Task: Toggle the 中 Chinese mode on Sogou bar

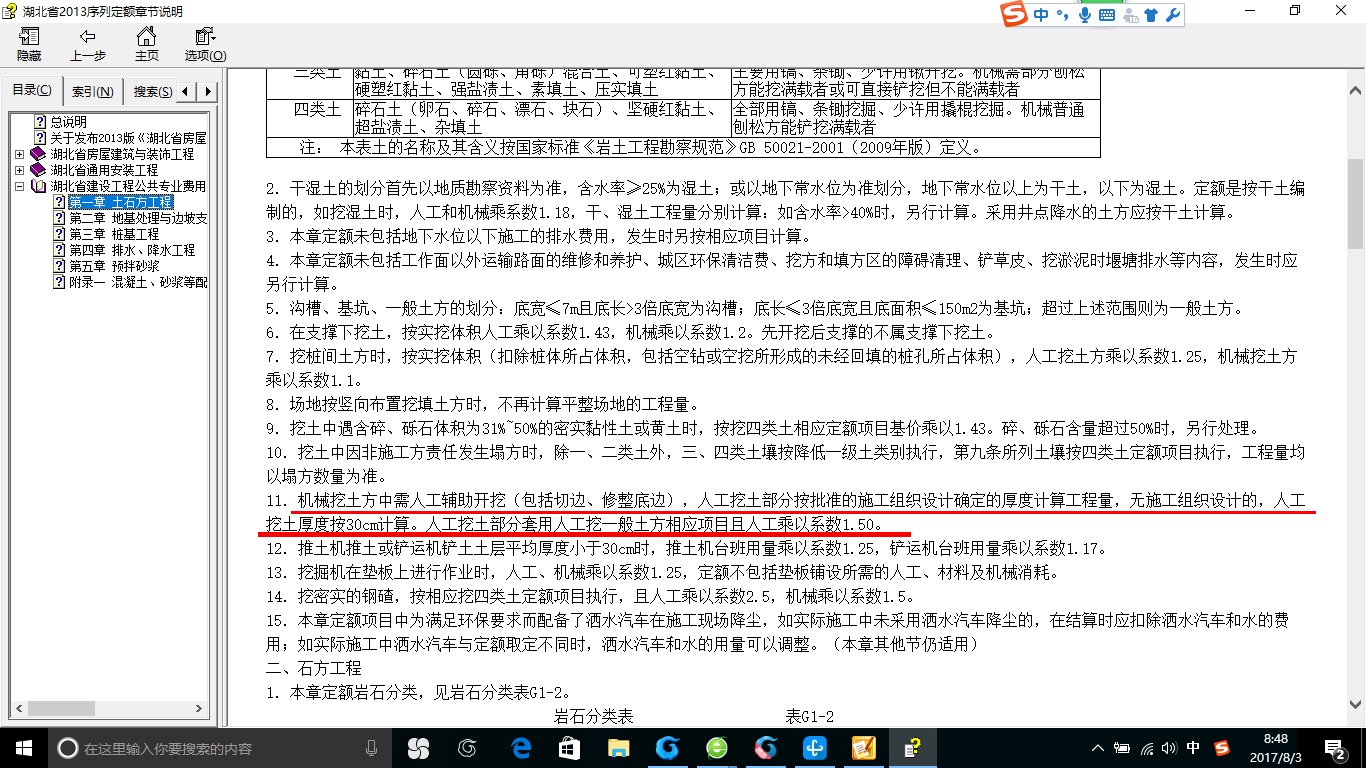Action: pos(1042,15)
